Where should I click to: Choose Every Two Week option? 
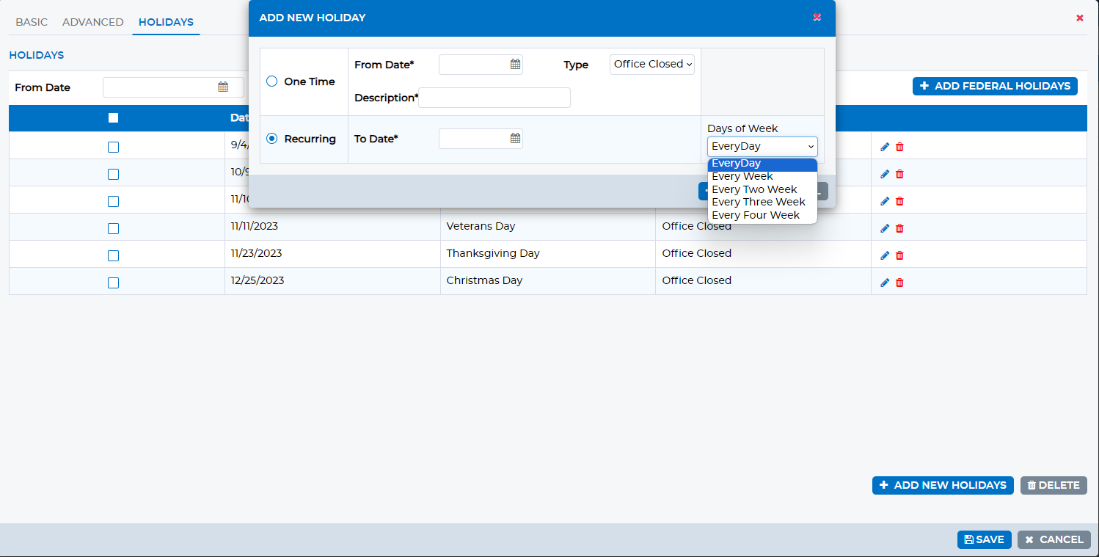point(762,189)
